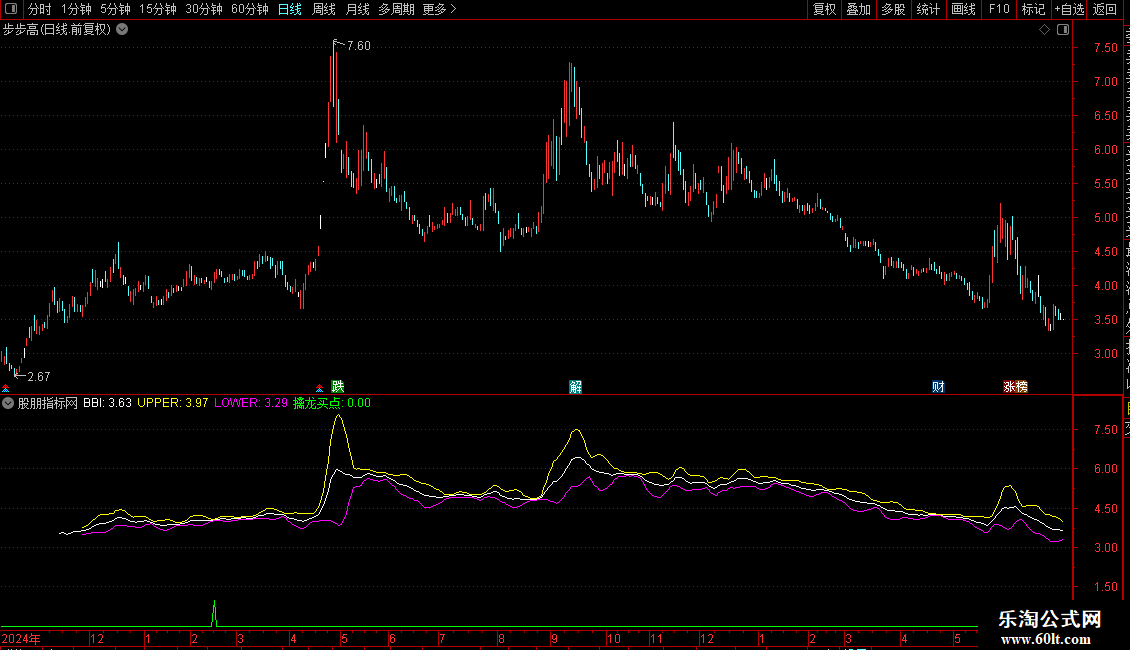Open the 多股 multi-stock view
Image resolution: width=1130 pixels, height=650 pixels.
[893, 9]
